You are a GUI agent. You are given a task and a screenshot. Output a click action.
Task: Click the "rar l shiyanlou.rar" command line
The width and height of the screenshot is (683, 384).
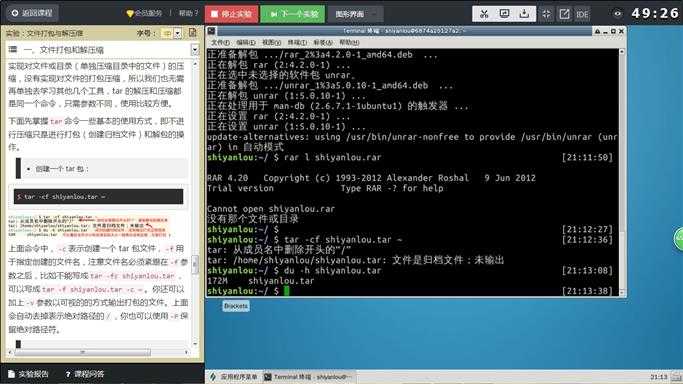pyautogui.click(x=333, y=157)
